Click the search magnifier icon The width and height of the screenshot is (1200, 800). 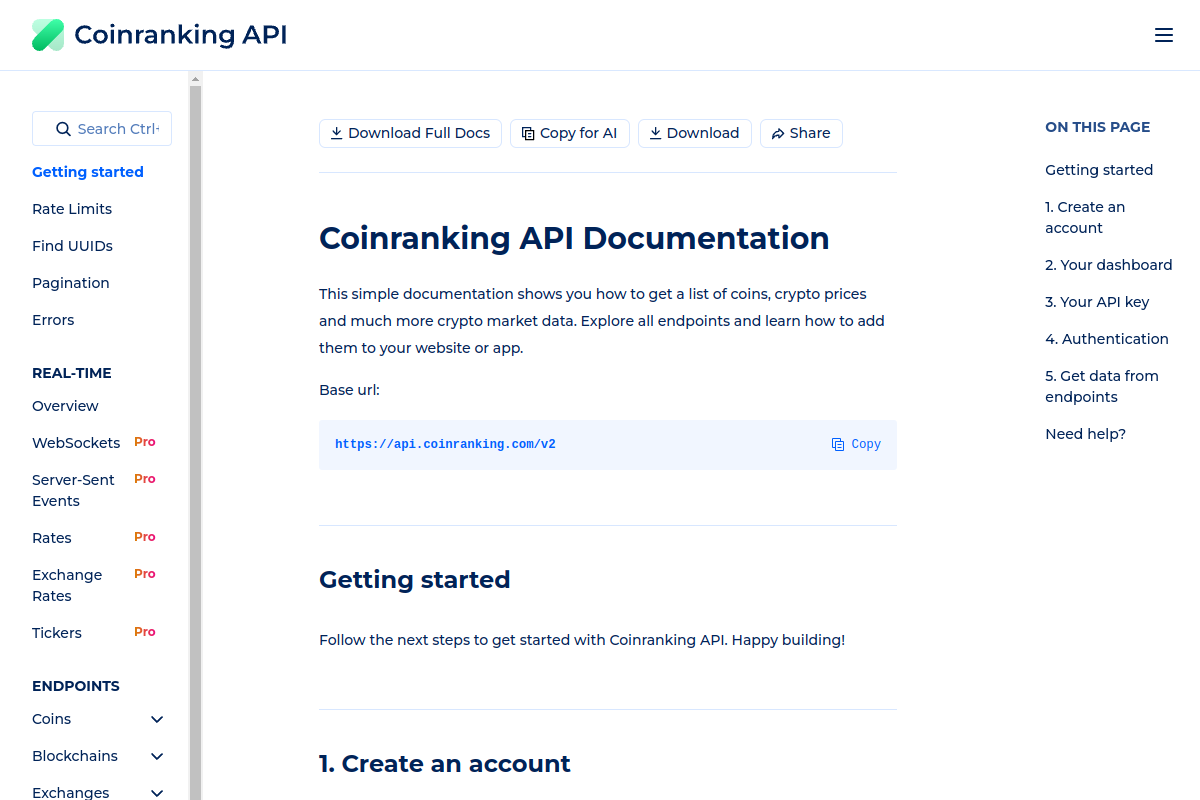tap(63, 129)
